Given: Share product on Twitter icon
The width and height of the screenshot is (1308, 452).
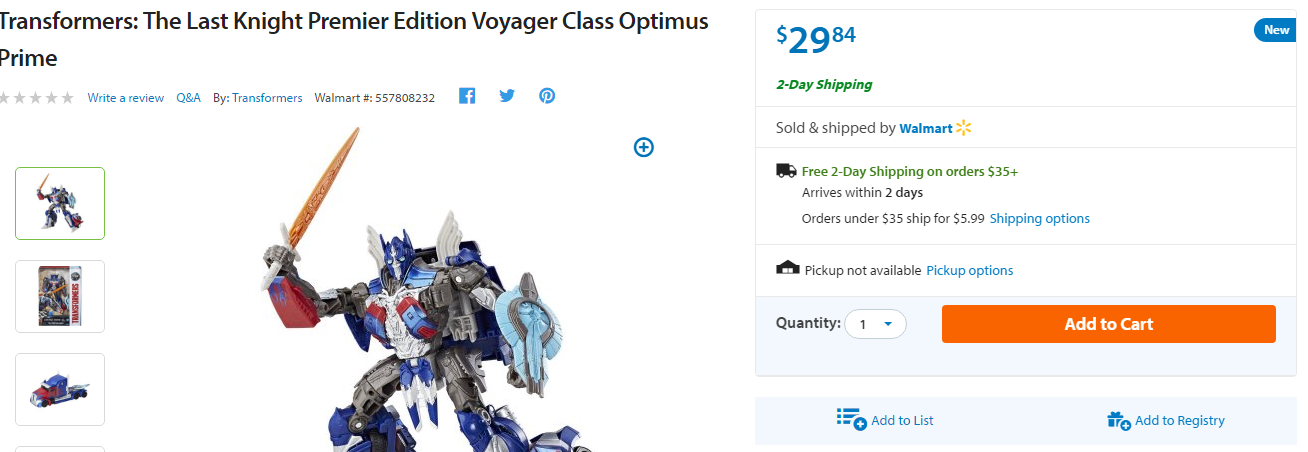Looking at the screenshot, I should (x=507, y=96).
